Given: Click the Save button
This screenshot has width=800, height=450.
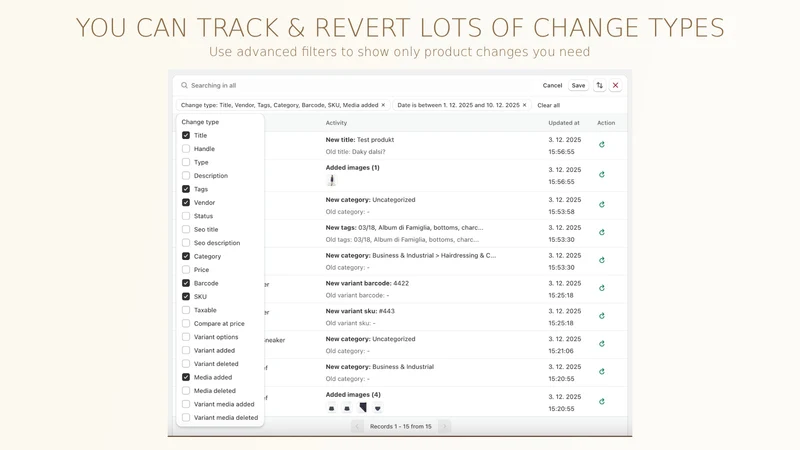Looking at the screenshot, I should (x=579, y=86).
